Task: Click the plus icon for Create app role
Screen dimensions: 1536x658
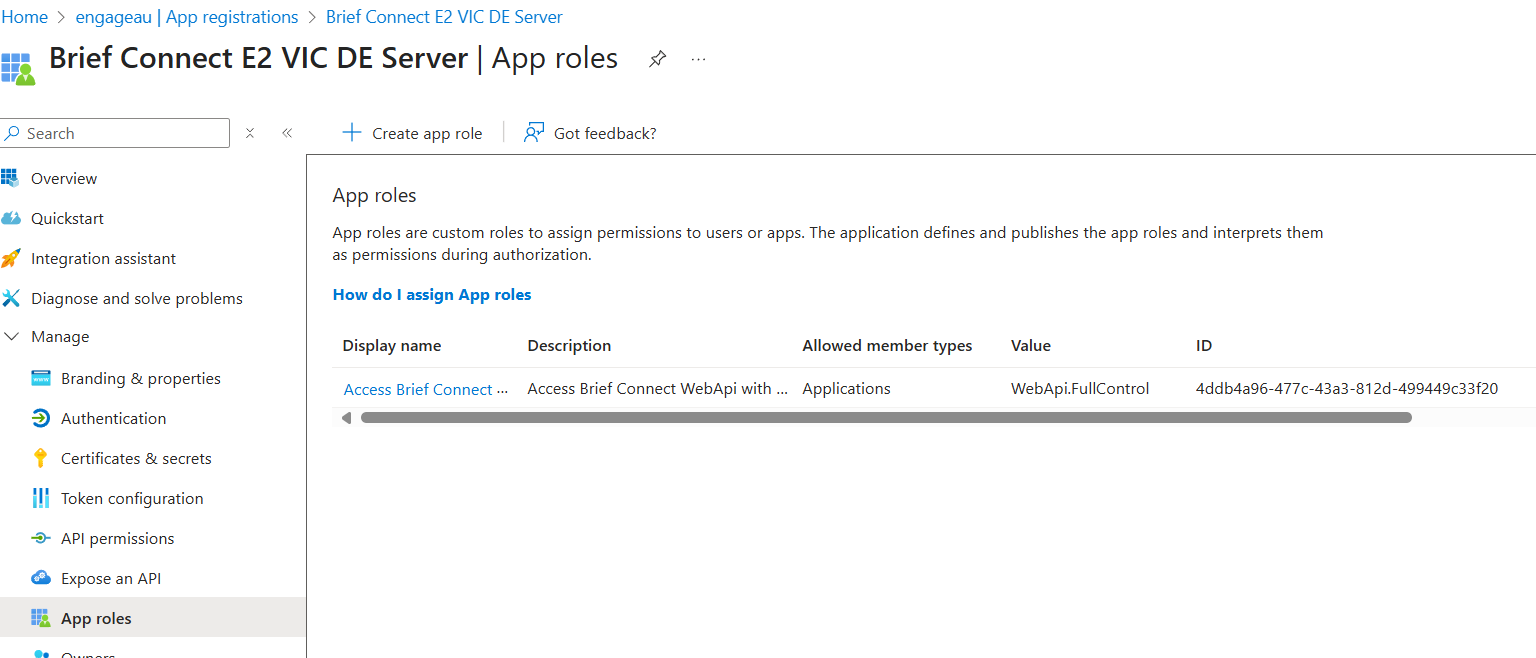Action: [x=351, y=133]
